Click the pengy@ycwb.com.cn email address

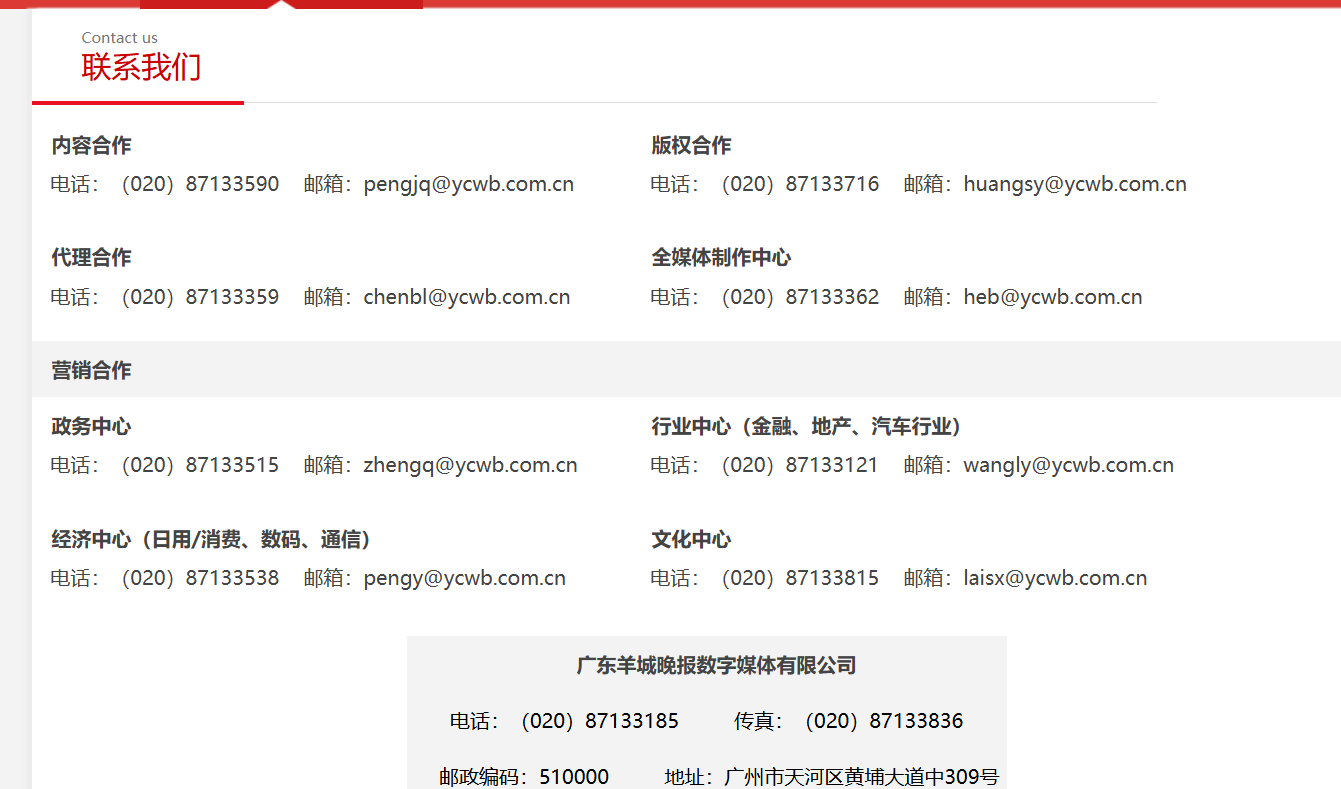(464, 577)
